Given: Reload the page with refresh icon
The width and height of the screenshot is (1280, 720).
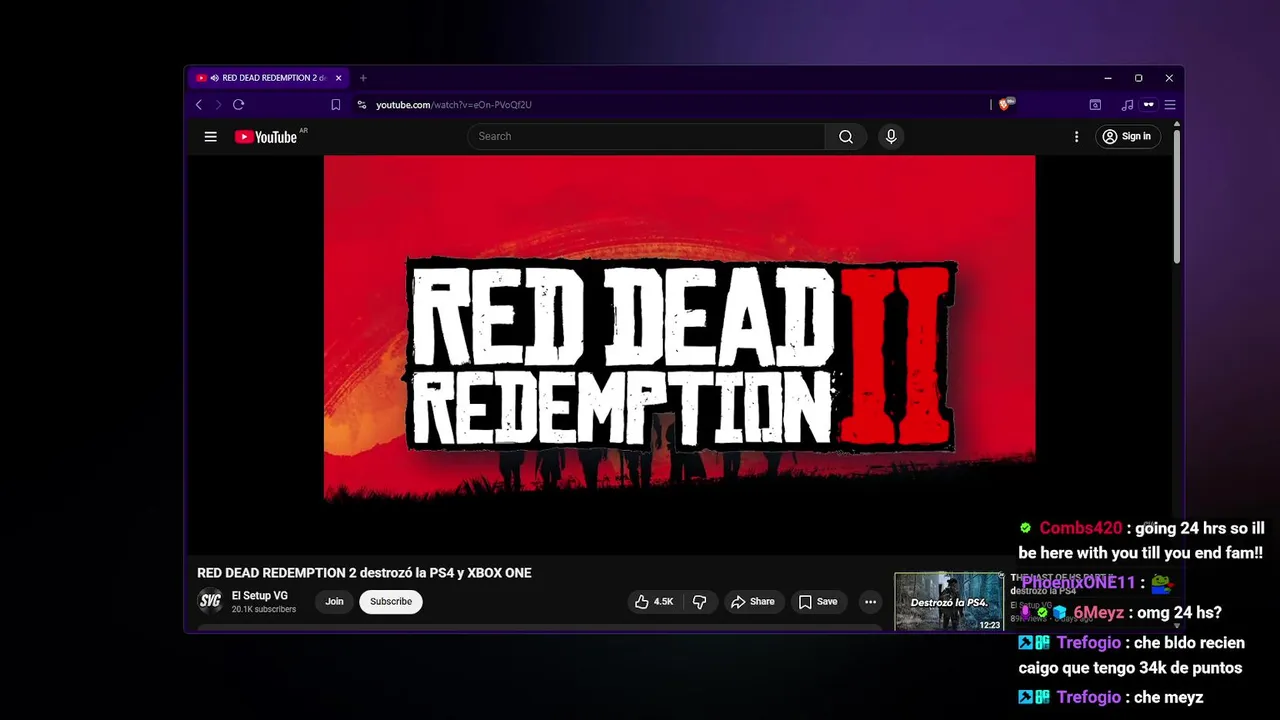Looking at the screenshot, I should pos(238,105).
